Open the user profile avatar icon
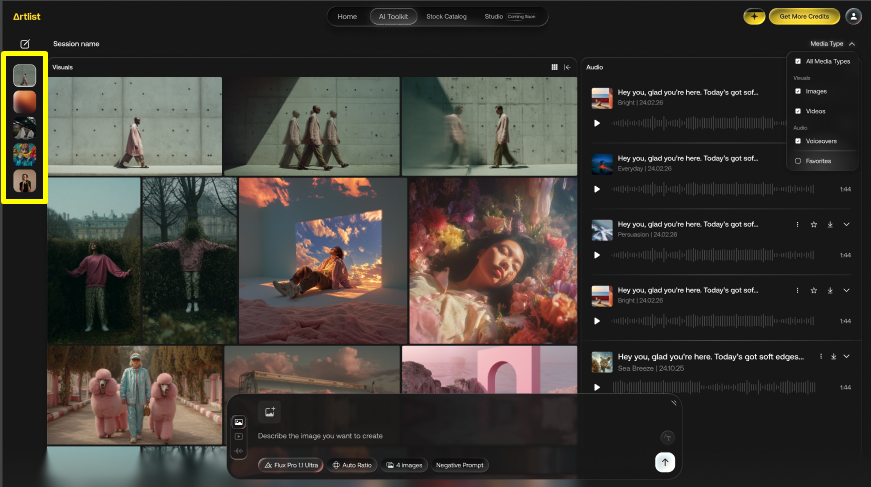This screenshot has width=871, height=487. (853, 16)
